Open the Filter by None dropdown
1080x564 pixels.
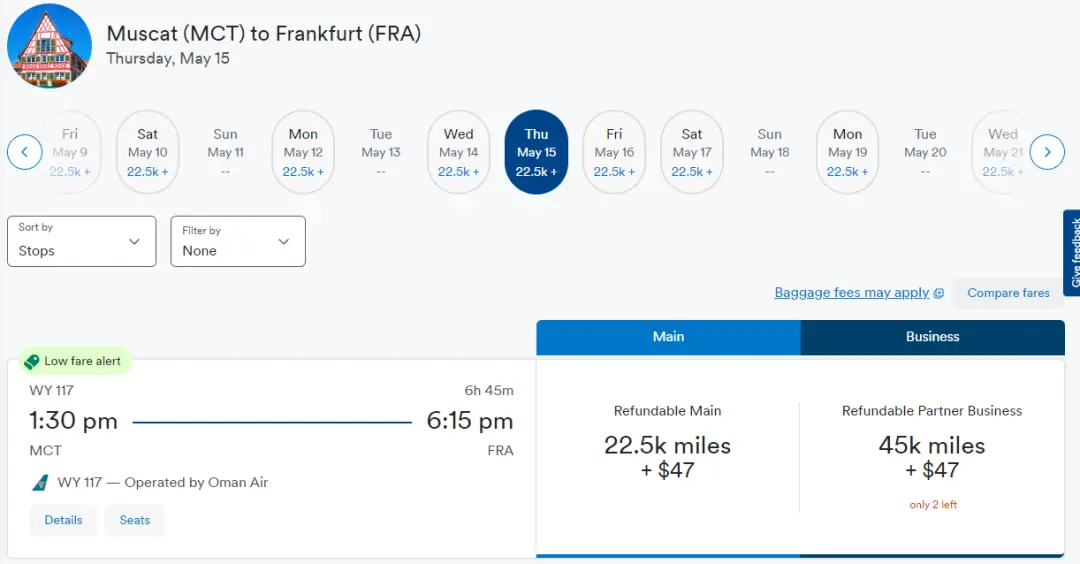pos(237,241)
